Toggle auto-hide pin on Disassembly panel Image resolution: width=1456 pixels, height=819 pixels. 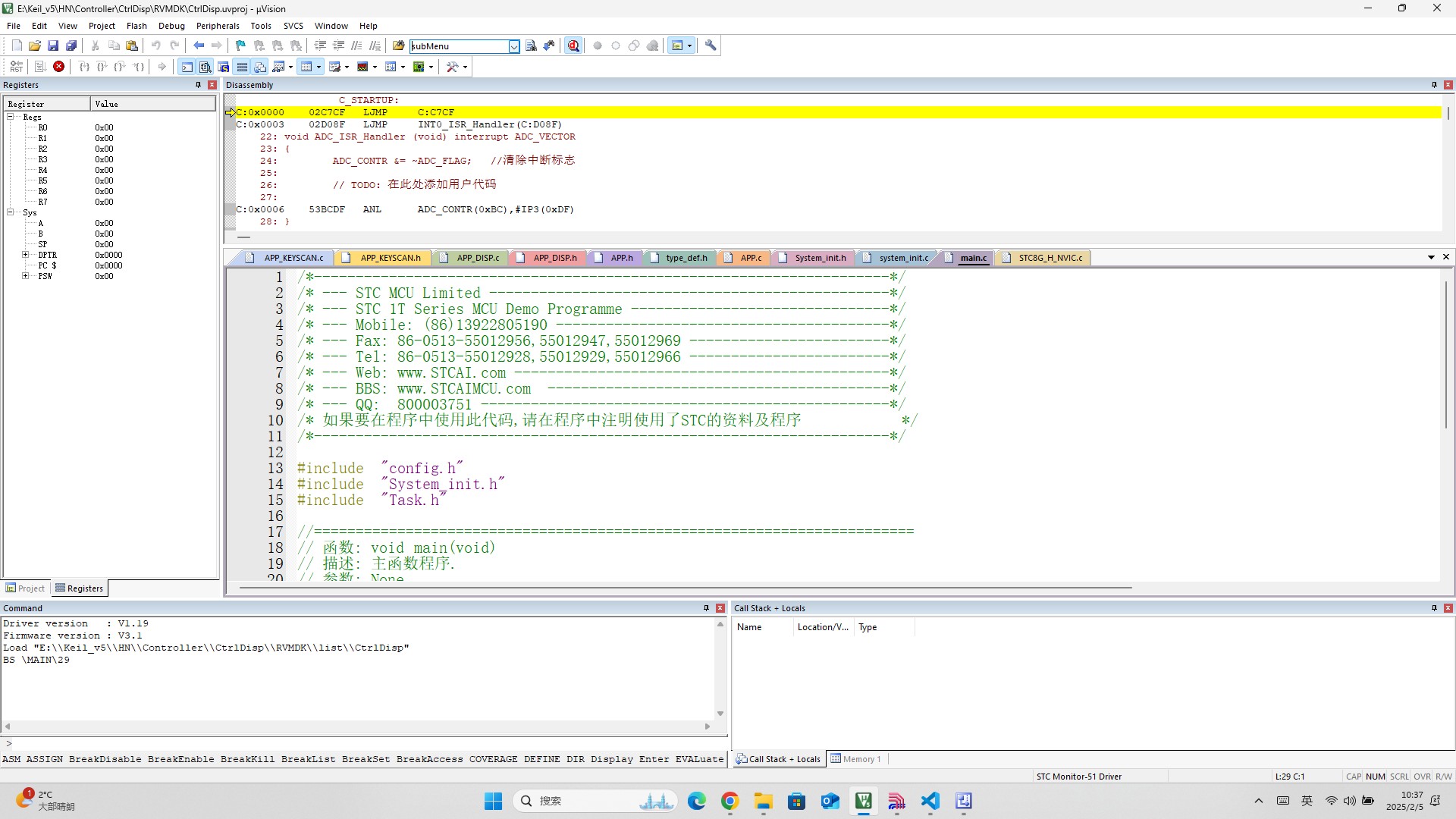tap(1434, 85)
